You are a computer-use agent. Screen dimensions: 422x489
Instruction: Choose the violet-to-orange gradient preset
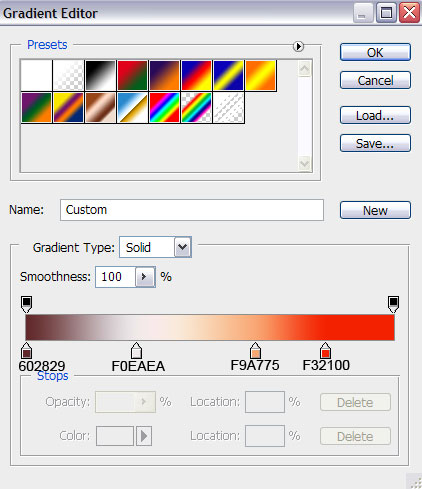(164, 75)
